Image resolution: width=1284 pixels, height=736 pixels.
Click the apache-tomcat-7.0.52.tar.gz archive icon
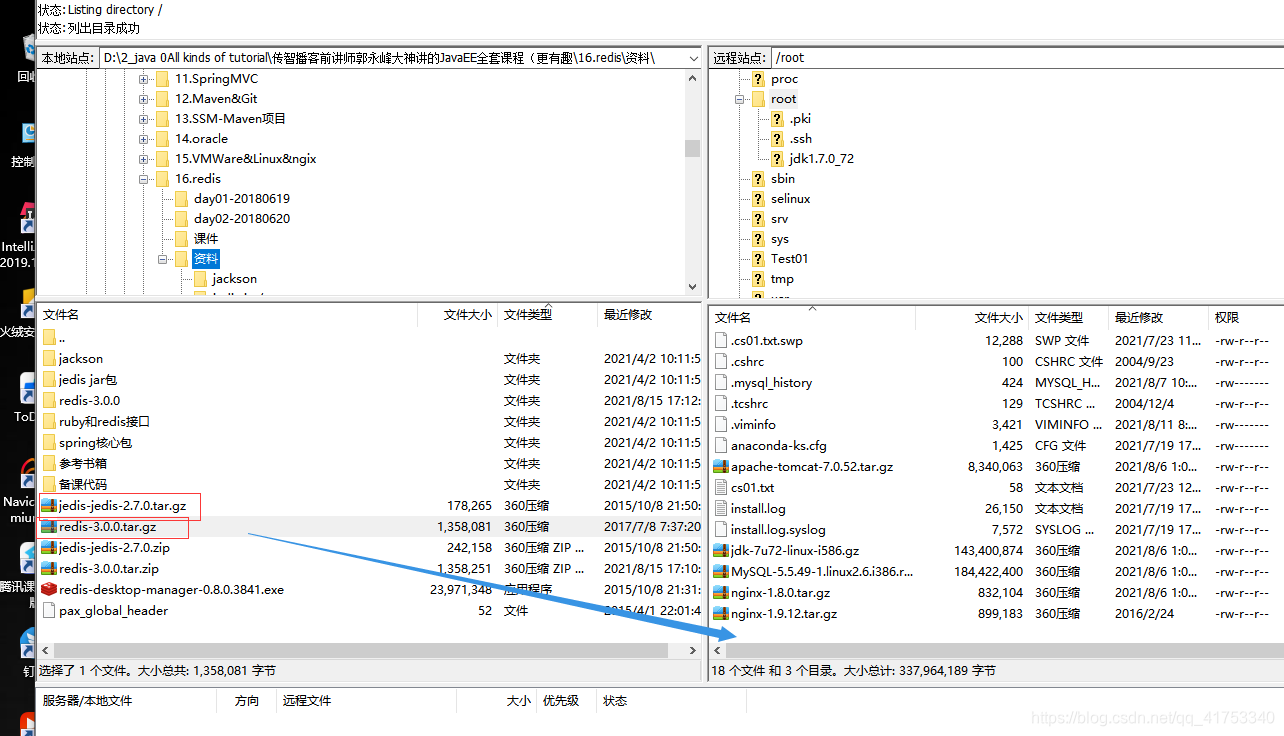coord(721,467)
